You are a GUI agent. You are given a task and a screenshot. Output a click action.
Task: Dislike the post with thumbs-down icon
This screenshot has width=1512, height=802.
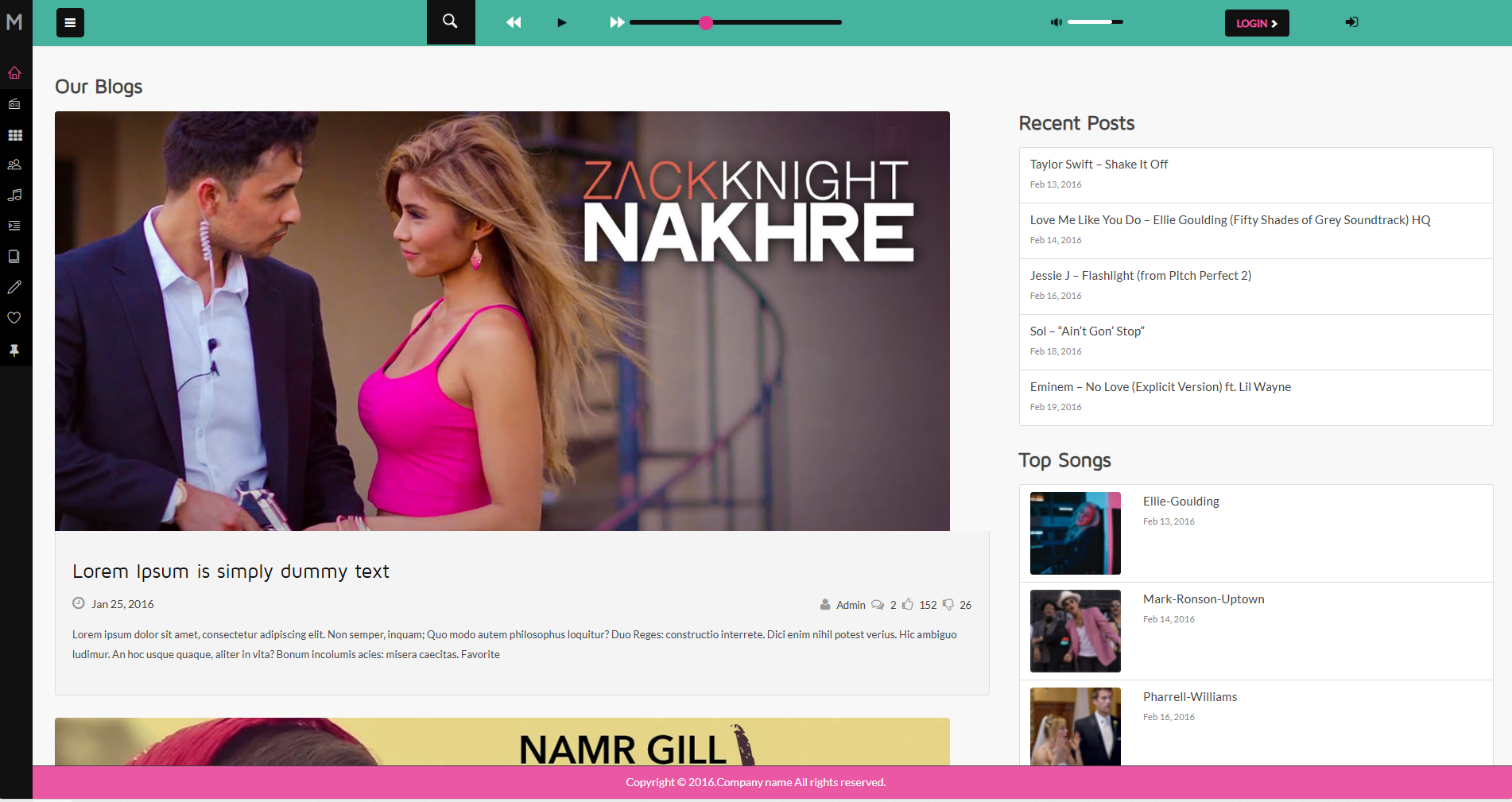[948, 605]
